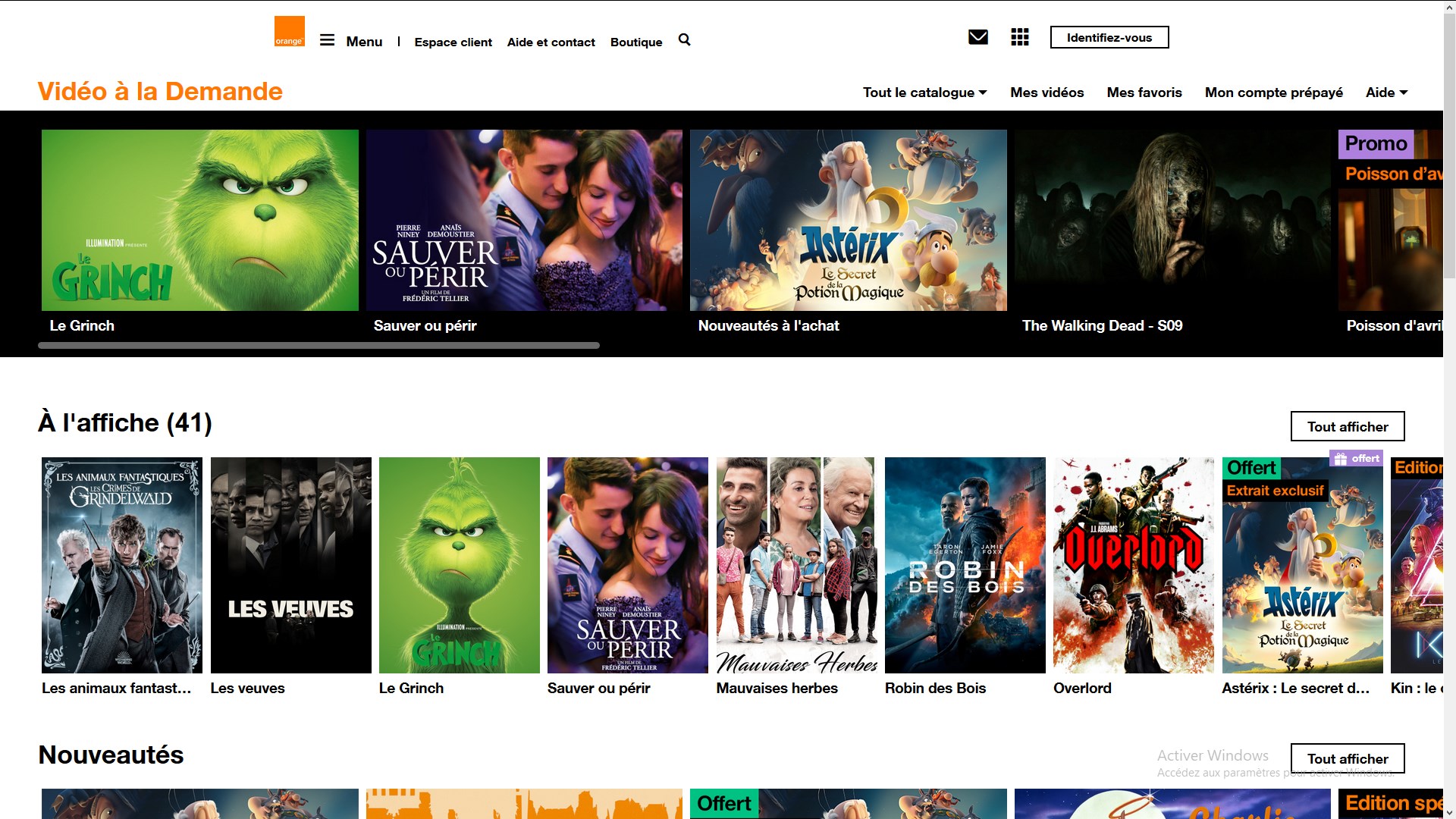Click the Nouveautés section heading

[111, 755]
